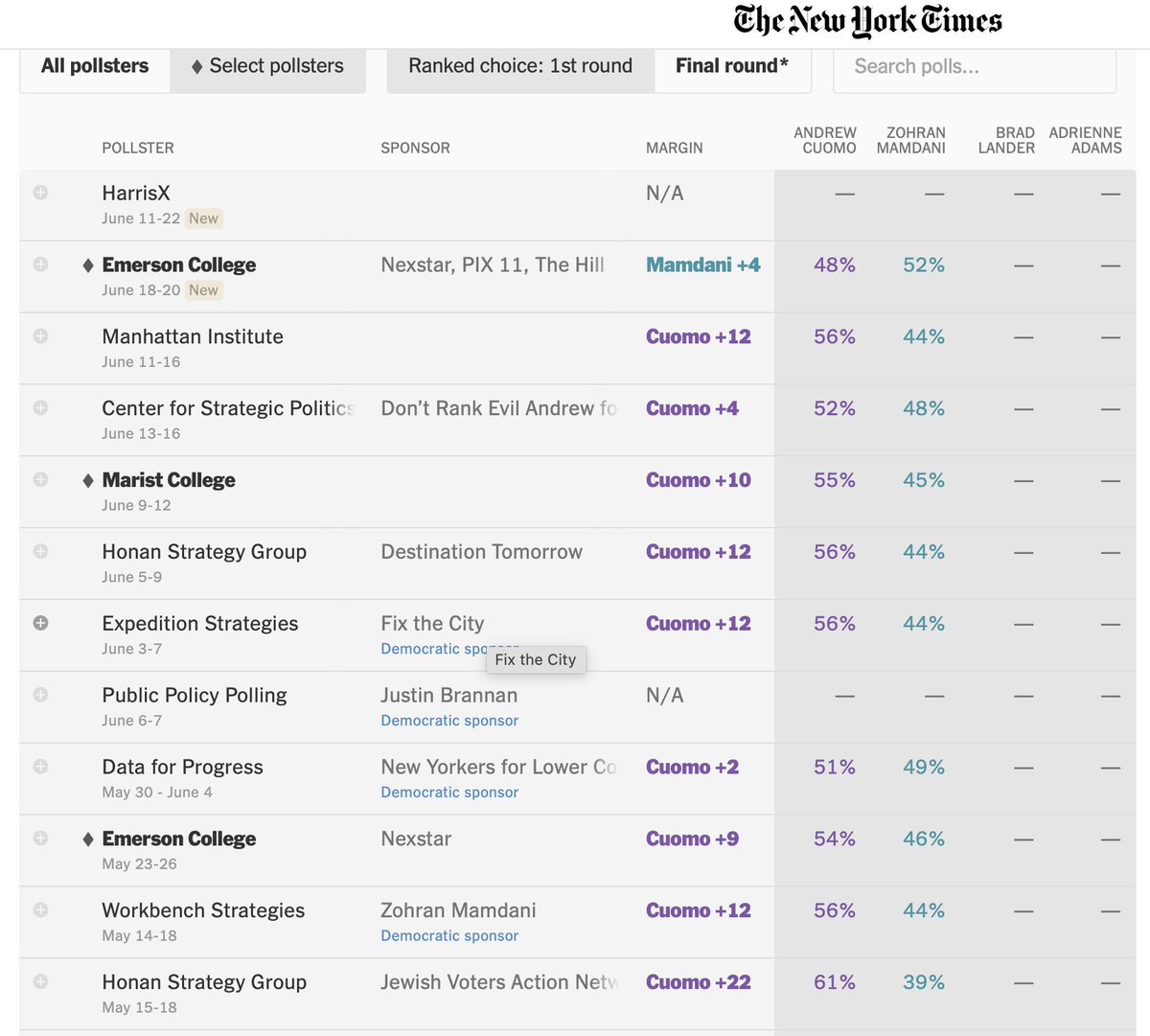Screen dimensions: 1150x1036
Task: Expand the Honan Strategy Group June 5-9 row
Action: click(x=40, y=551)
